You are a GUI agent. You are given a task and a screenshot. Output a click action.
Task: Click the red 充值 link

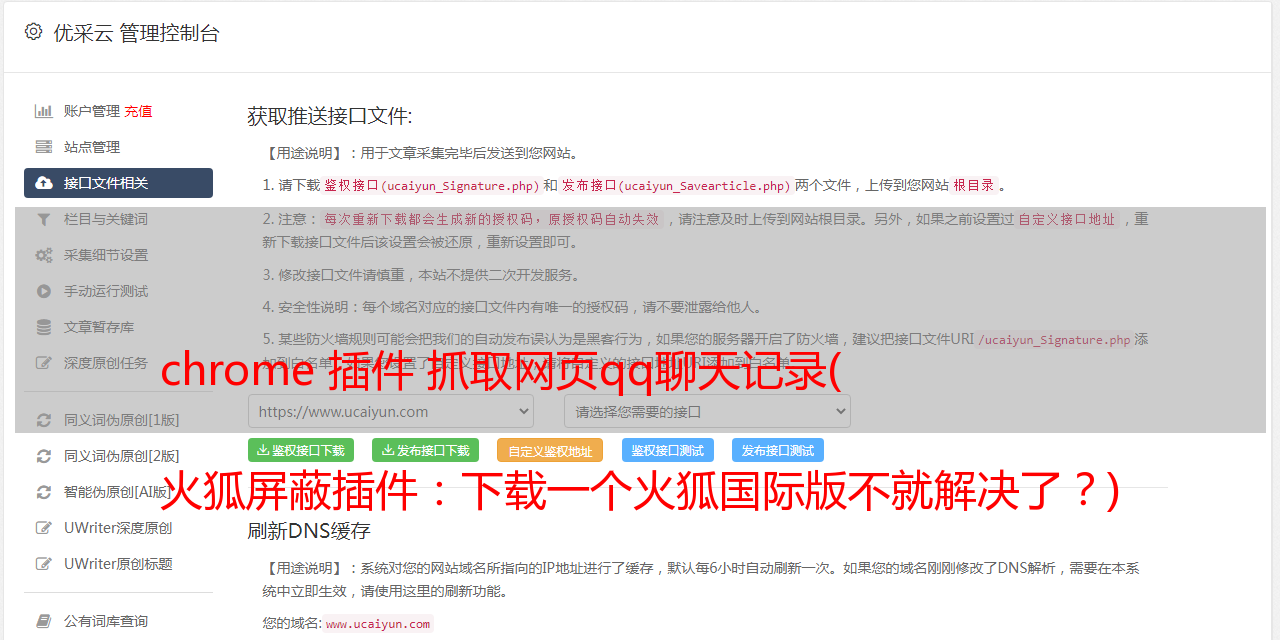pyautogui.click(x=138, y=111)
